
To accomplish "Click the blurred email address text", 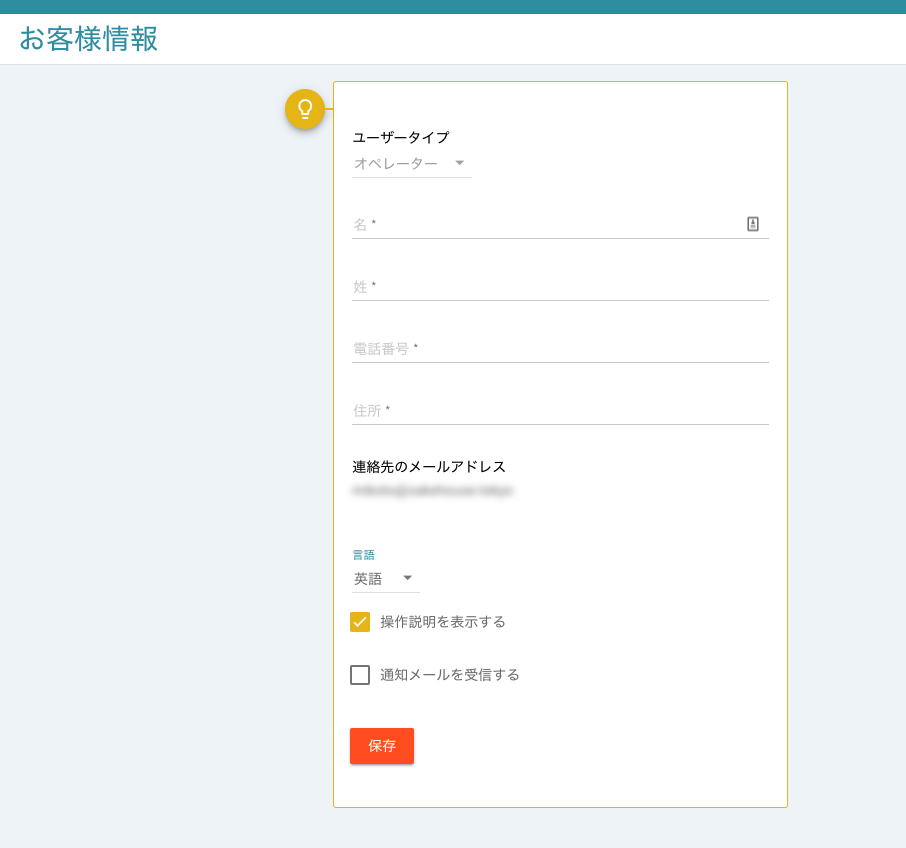I will coord(432,490).
